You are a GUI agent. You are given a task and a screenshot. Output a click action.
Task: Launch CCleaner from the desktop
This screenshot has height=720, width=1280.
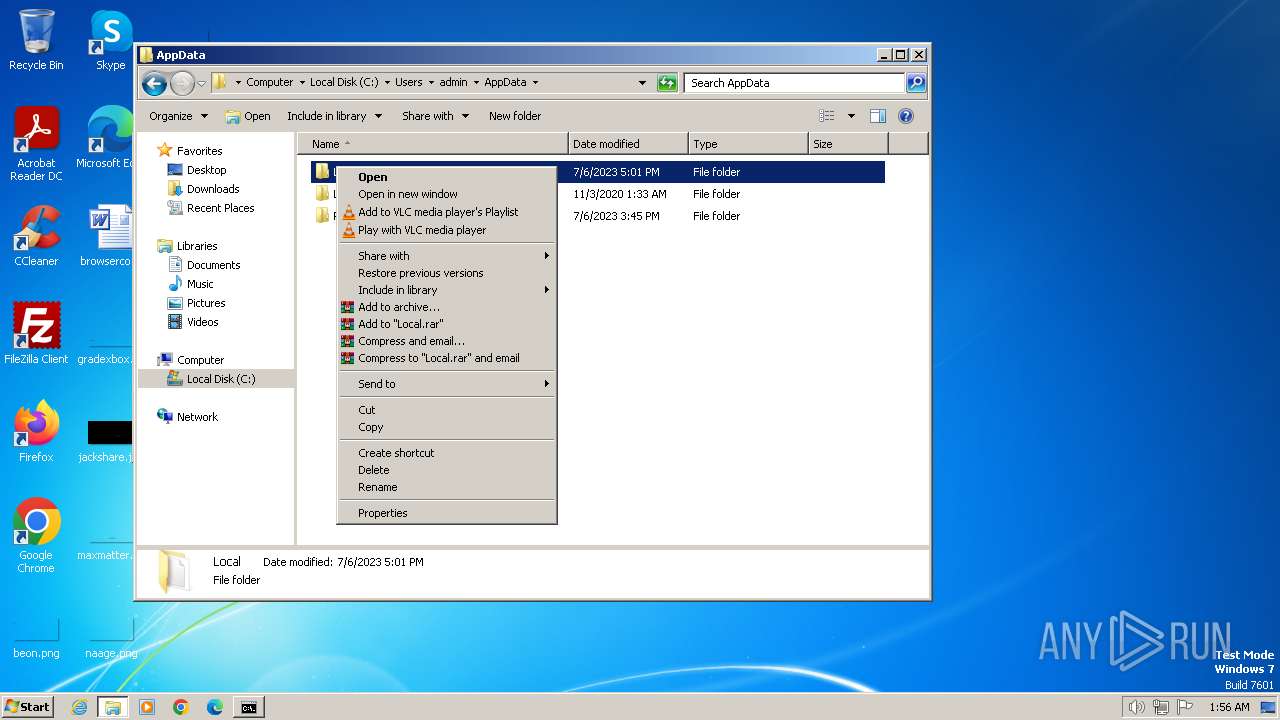point(36,236)
